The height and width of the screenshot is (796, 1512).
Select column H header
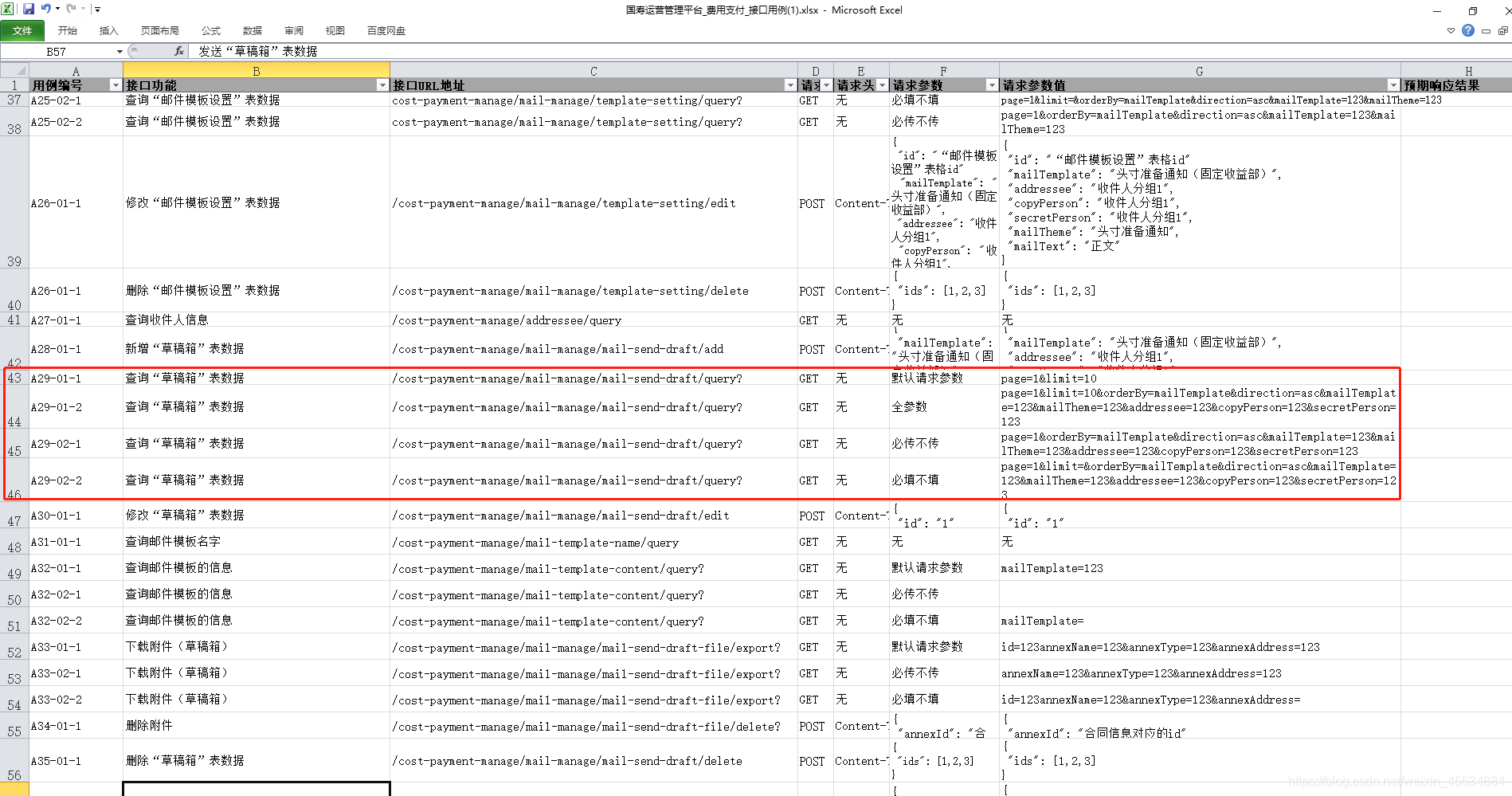tap(1456, 71)
